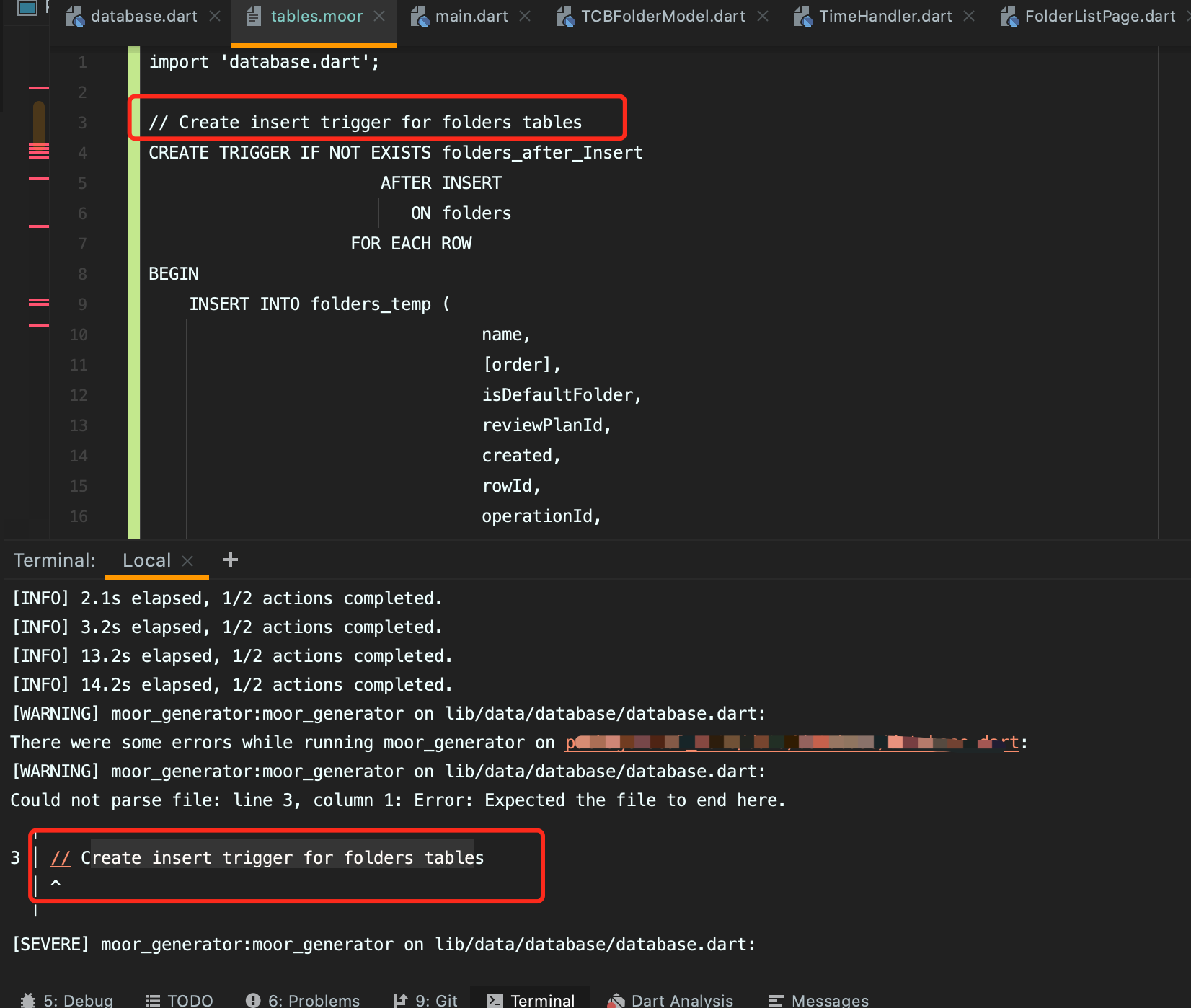This screenshot has width=1191, height=1008.
Task: Select the Local terminal tab
Action: point(146,560)
